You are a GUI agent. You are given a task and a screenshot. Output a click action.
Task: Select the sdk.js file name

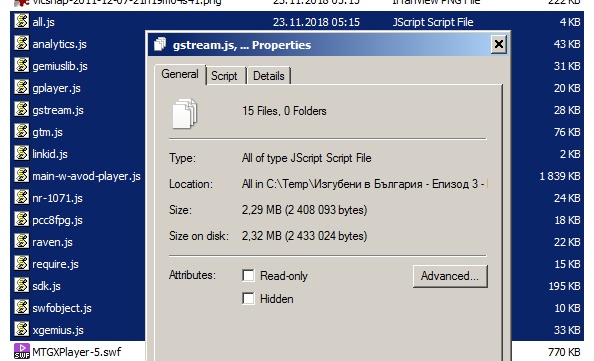(46, 286)
